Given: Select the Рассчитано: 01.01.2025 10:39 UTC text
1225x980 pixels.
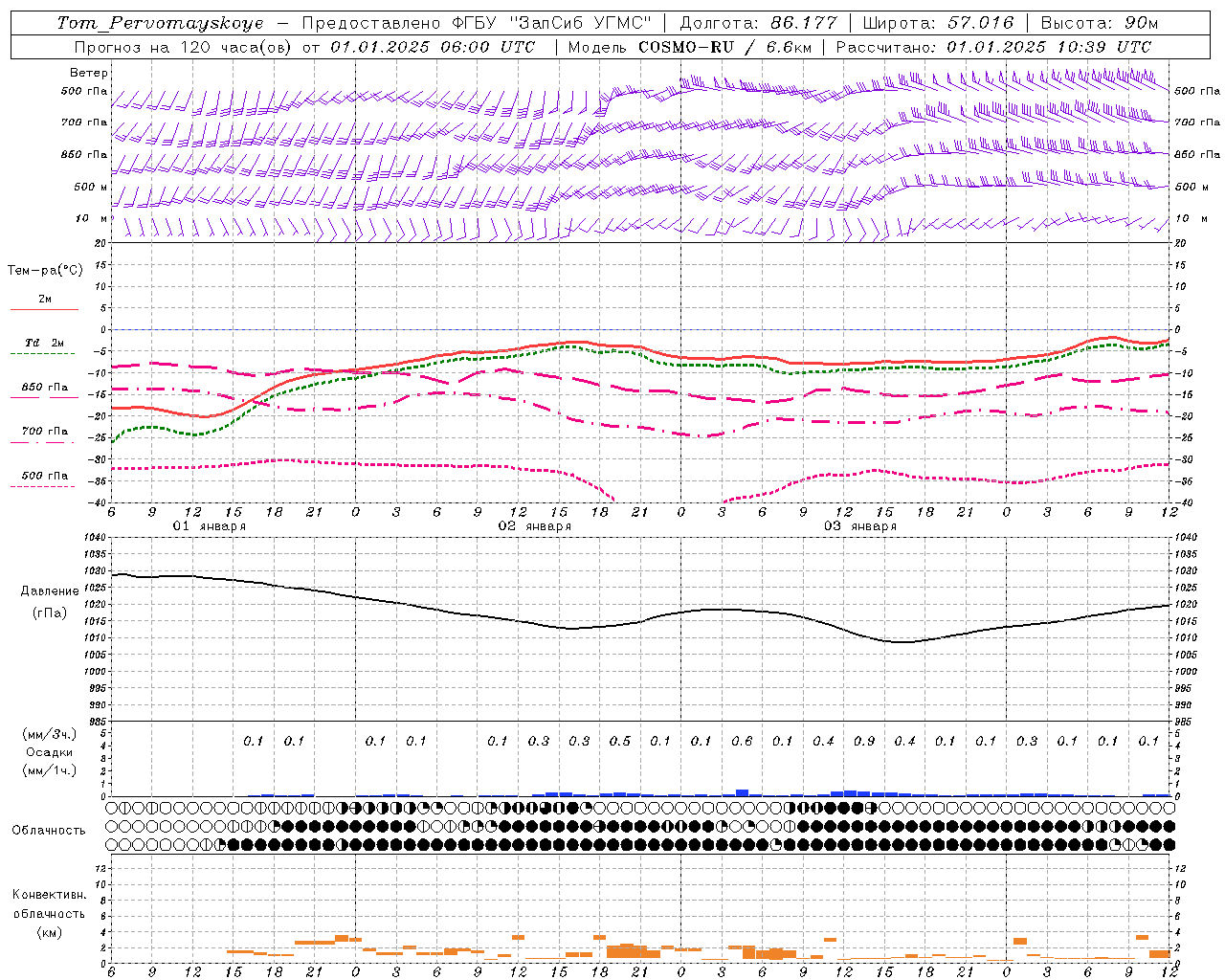Looking at the screenshot, I should [x=993, y=47].
